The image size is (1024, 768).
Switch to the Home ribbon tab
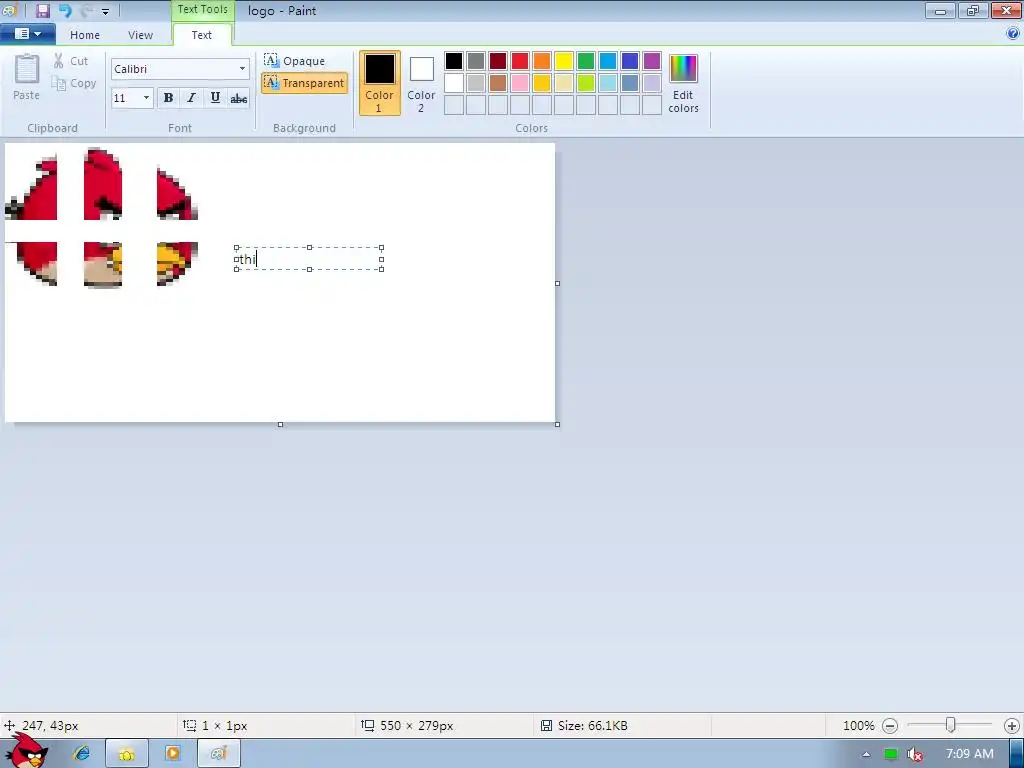85,35
